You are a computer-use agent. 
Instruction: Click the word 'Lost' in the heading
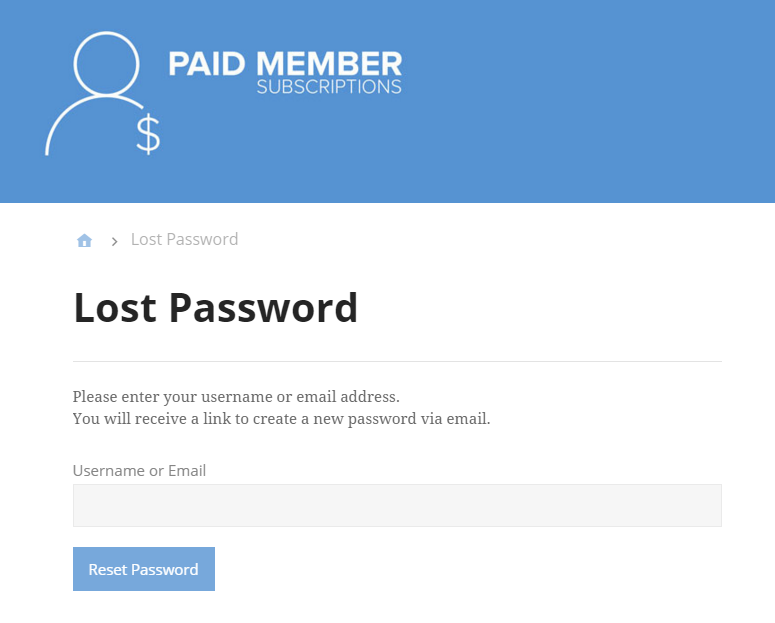[115, 308]
